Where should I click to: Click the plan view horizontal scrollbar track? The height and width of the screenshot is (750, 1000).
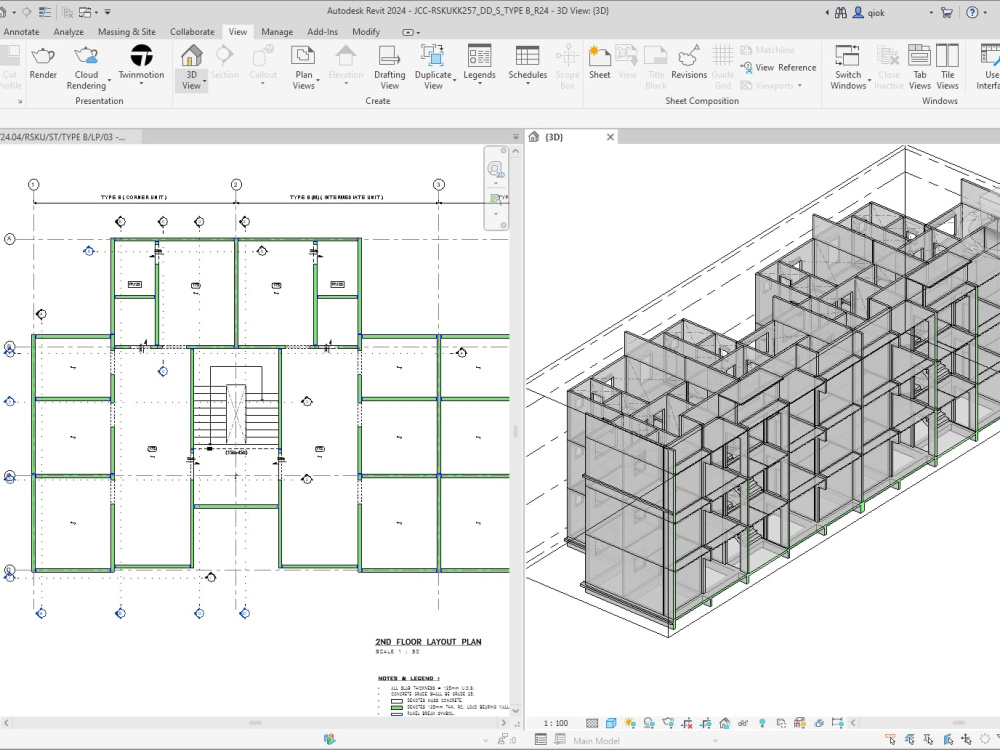click(255, 723)
